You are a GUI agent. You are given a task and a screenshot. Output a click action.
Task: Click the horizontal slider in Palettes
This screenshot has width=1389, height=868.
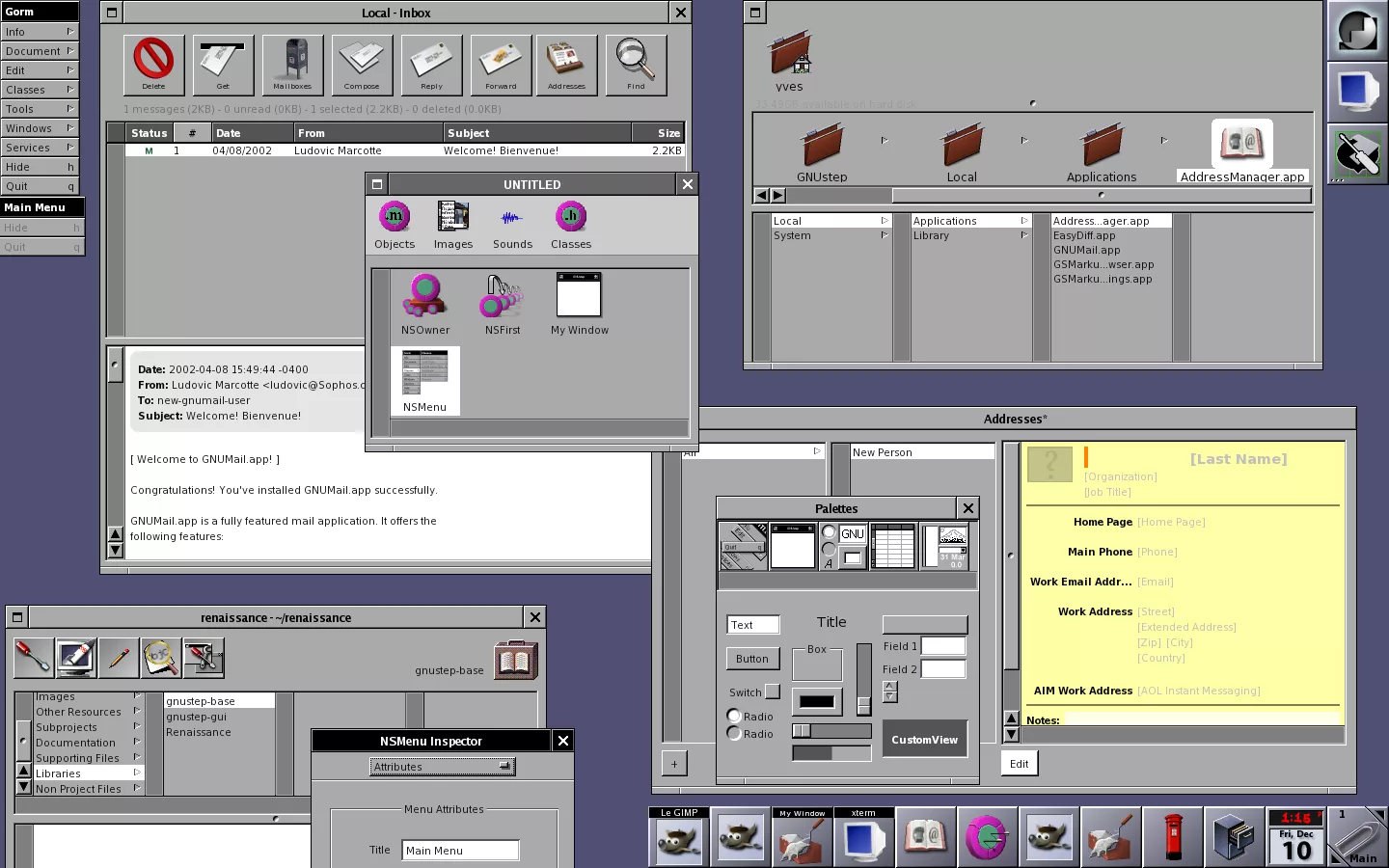pos(831,731)
